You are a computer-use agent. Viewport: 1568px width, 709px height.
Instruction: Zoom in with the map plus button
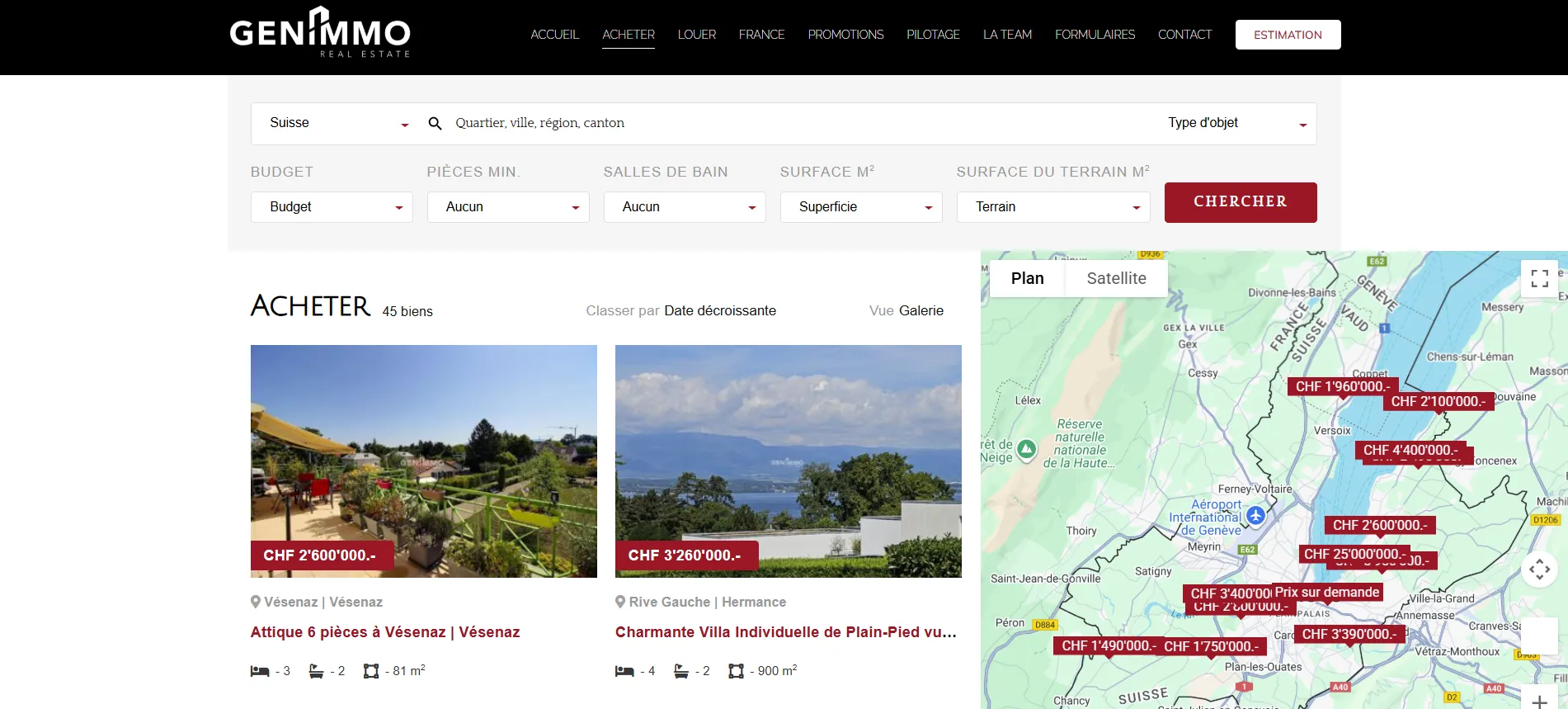tap(1539, 700)
